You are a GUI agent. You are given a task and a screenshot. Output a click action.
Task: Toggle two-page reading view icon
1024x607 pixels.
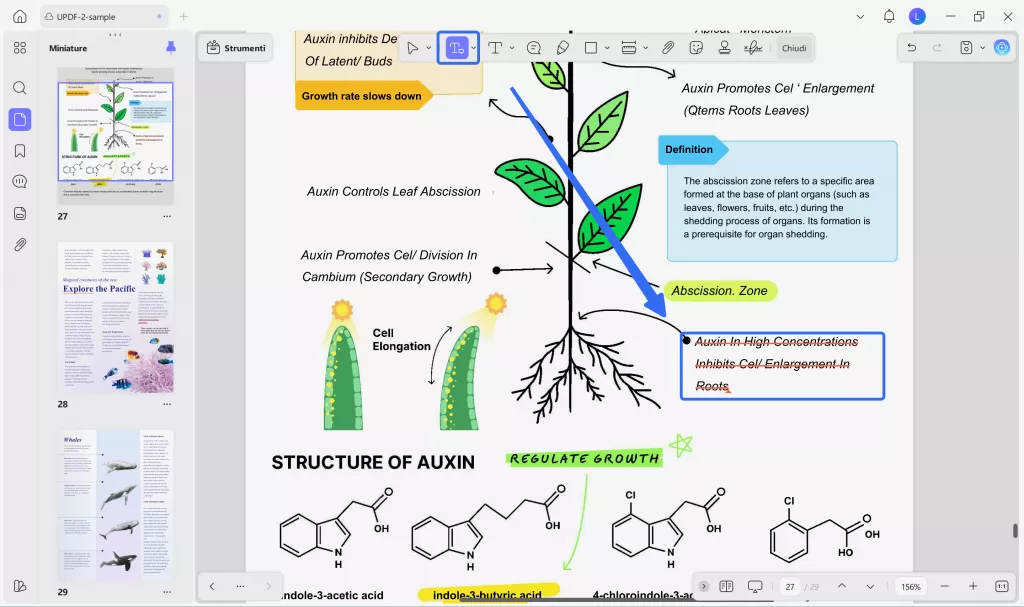726,586
